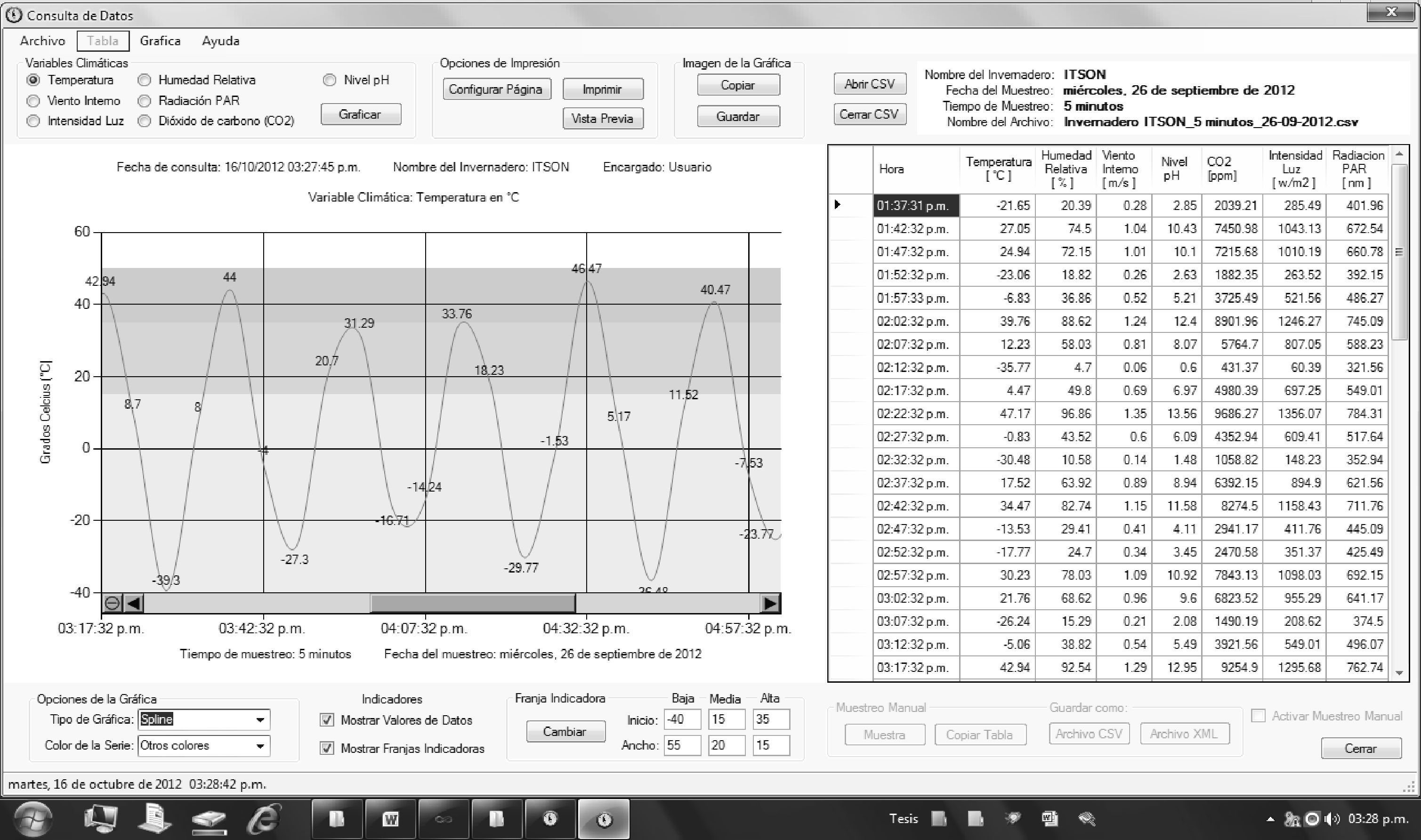Show hidden system tray icons
The height and width of the screenshot is (840, 1421).
pyautogui.click(x=1270, y=819)
